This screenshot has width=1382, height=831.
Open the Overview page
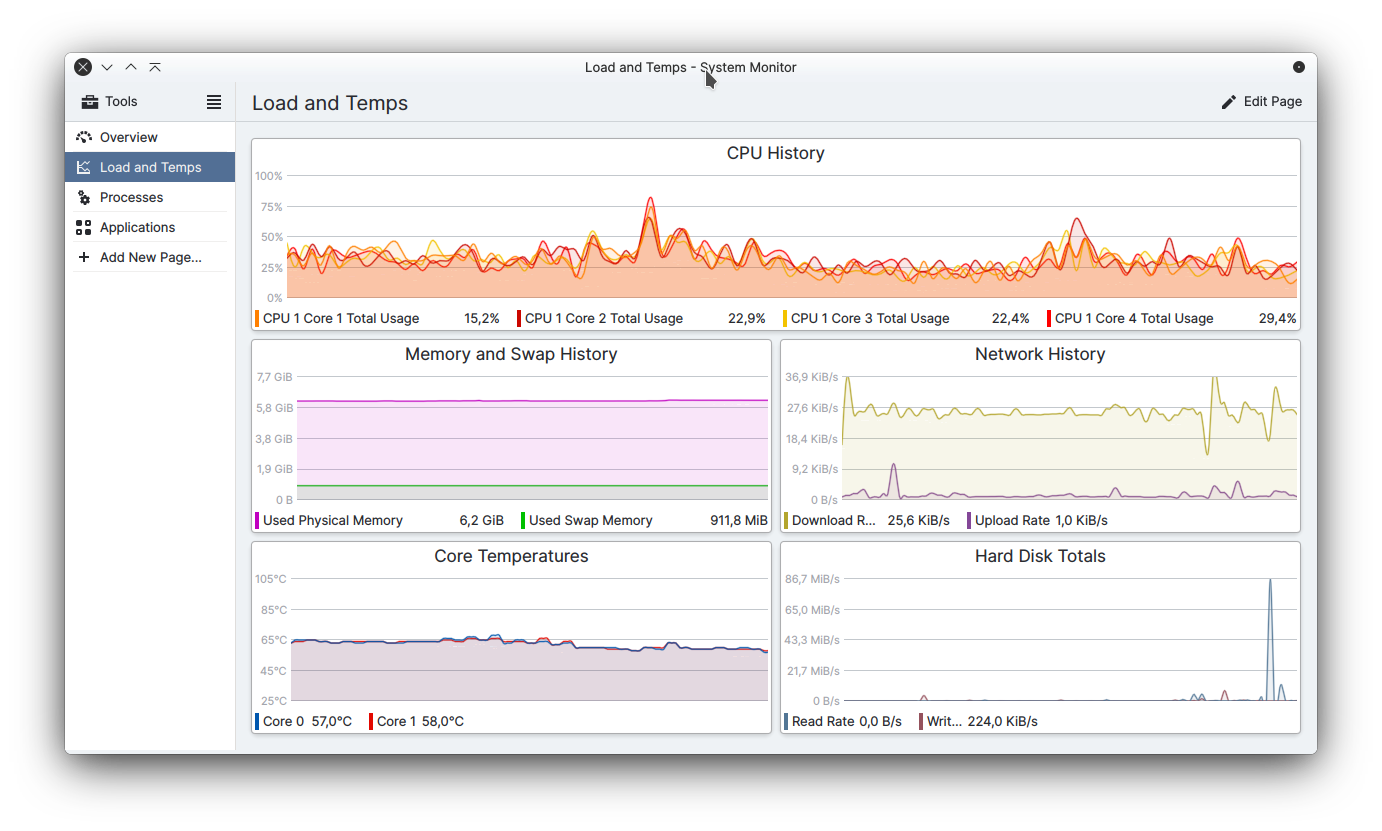pos(150,137)
